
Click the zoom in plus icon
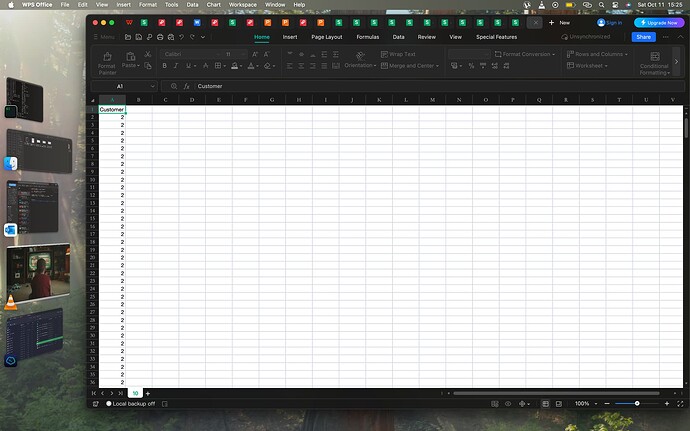click(668, 403)
